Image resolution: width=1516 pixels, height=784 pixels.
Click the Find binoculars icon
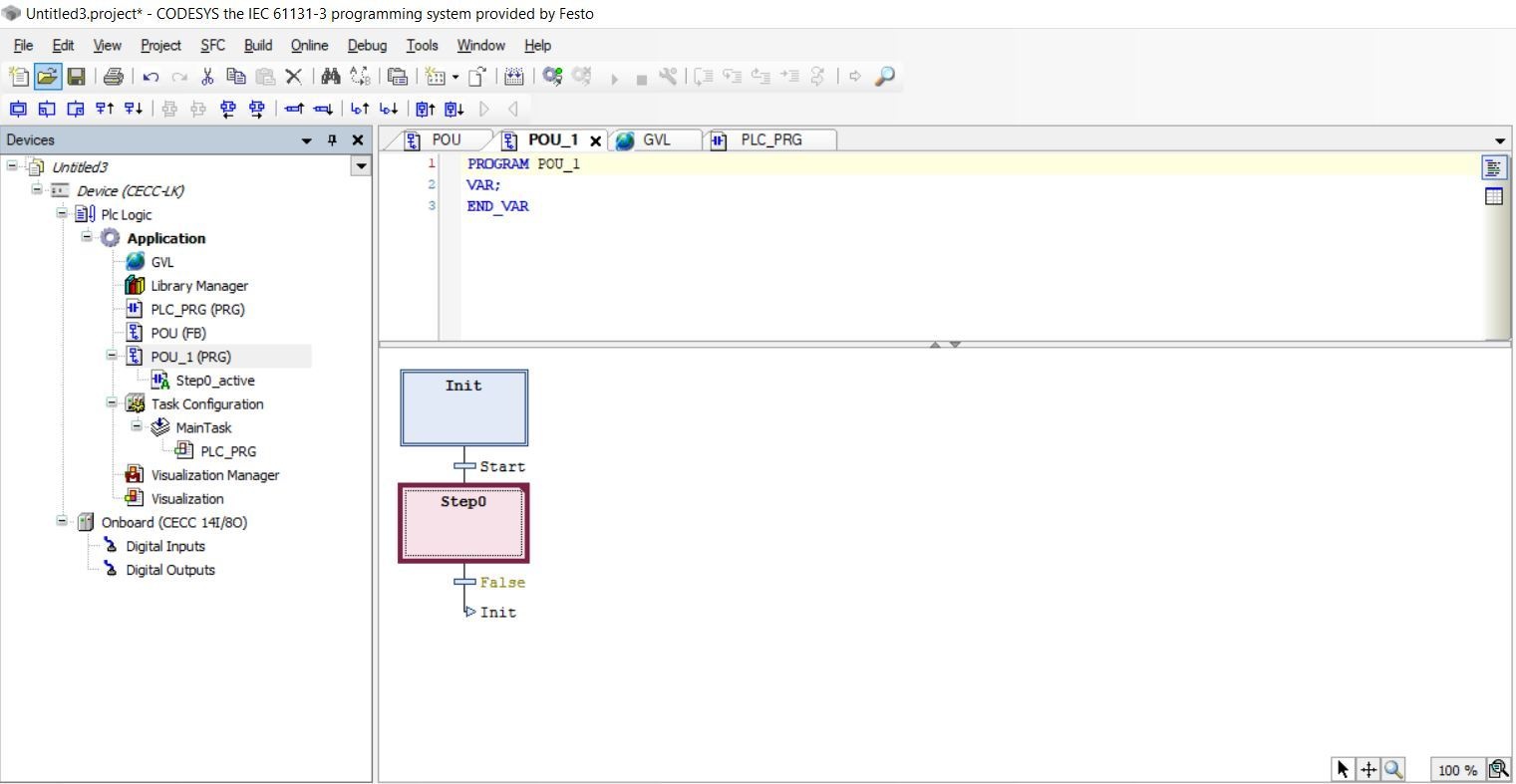[x=331, y=77]
